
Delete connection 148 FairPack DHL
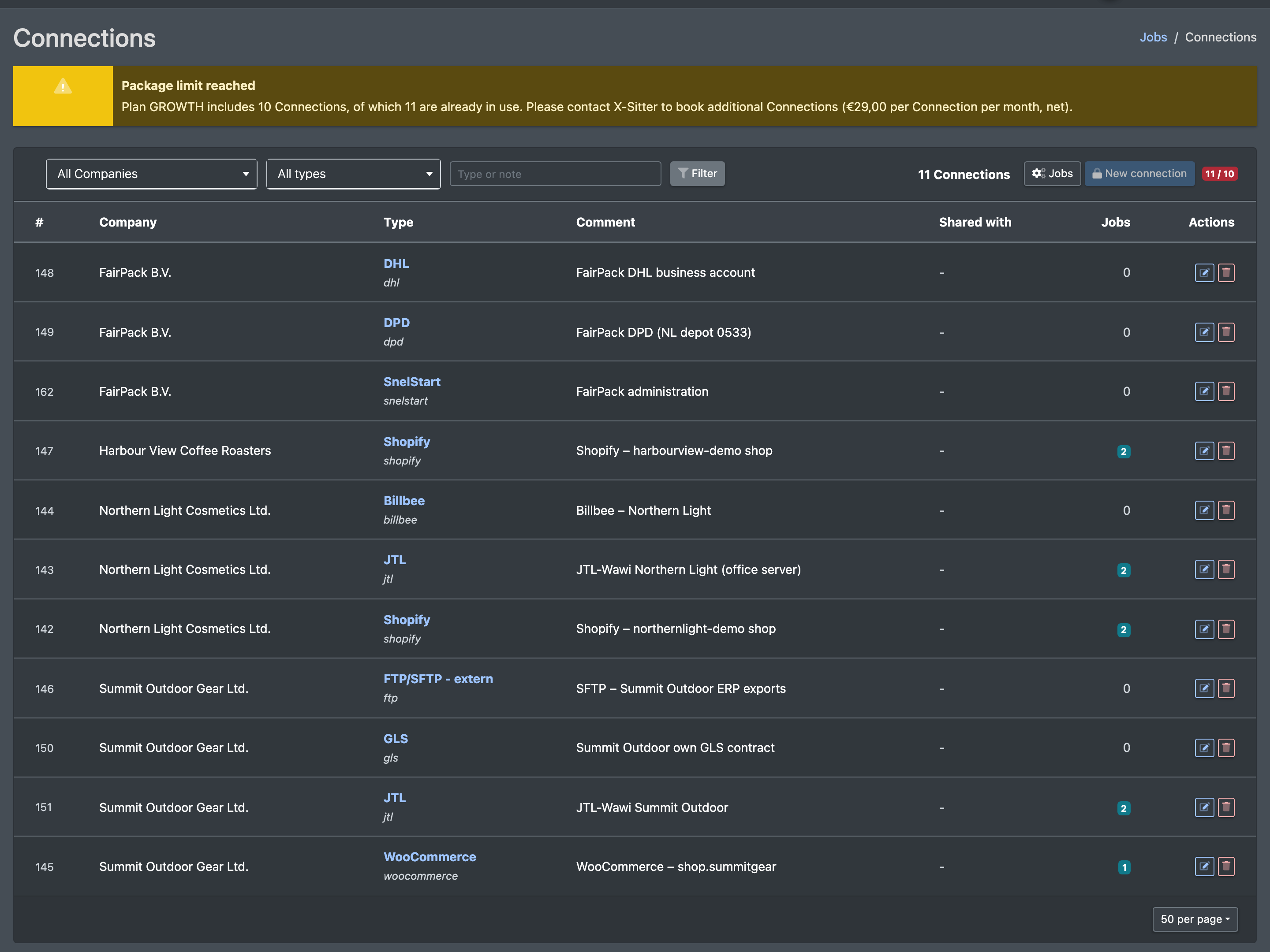pyautogui.click(x=1226, y=272)
